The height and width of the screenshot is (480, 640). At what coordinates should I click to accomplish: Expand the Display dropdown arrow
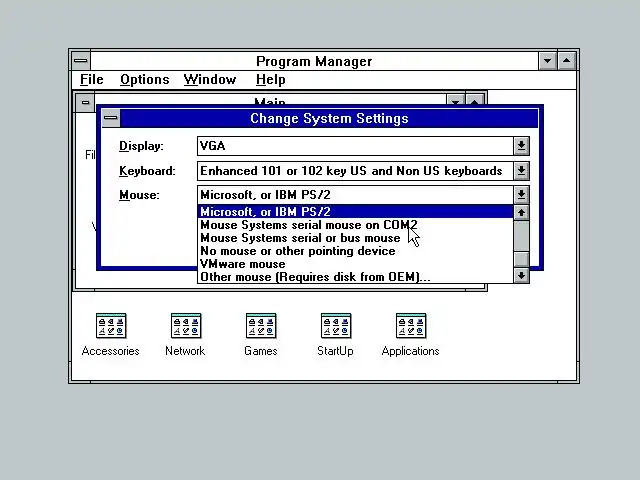click(521, 146)
